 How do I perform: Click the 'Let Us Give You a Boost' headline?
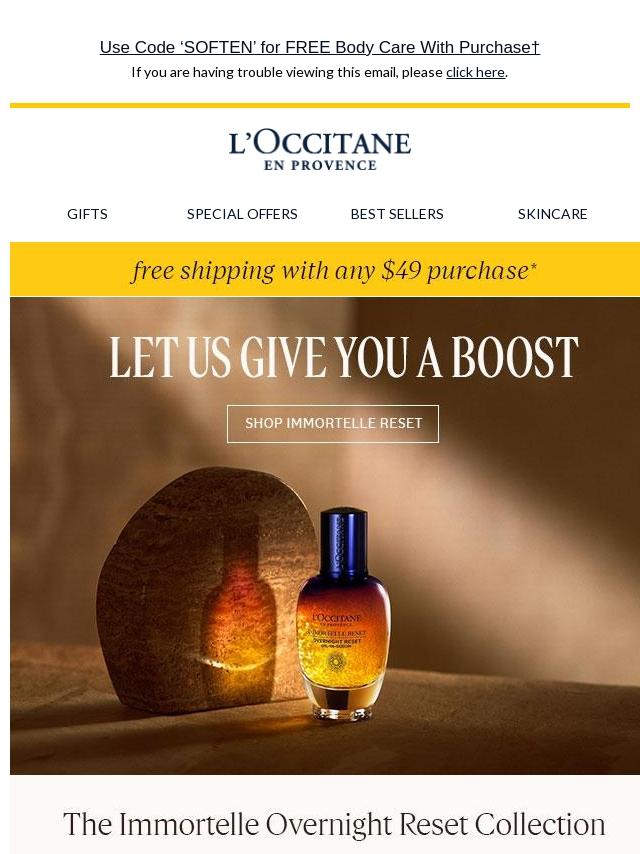click(x=343, y=357)
